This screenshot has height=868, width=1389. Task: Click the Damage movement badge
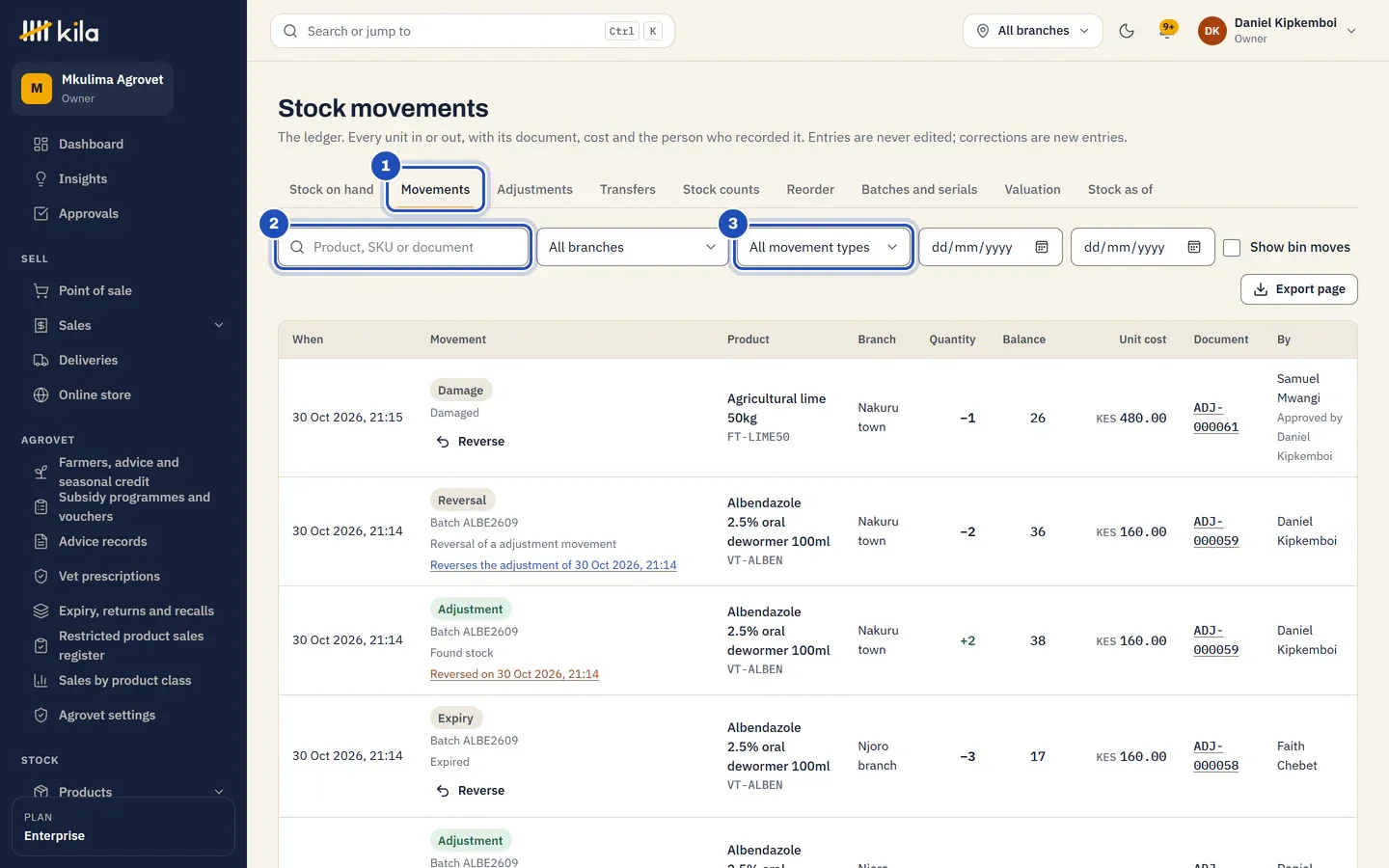coord(460,391)
